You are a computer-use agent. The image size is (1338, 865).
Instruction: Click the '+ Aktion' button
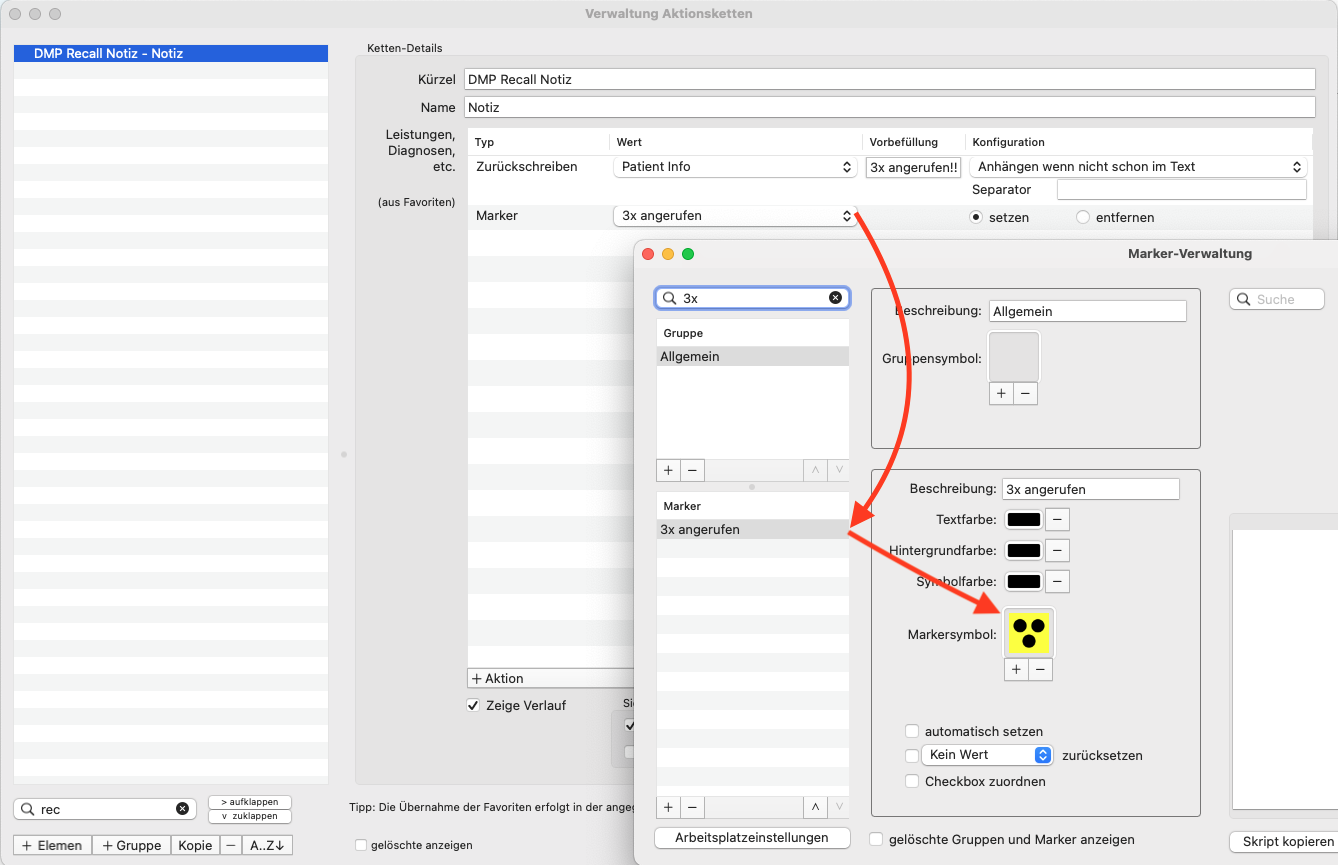(x=550, y=678)
